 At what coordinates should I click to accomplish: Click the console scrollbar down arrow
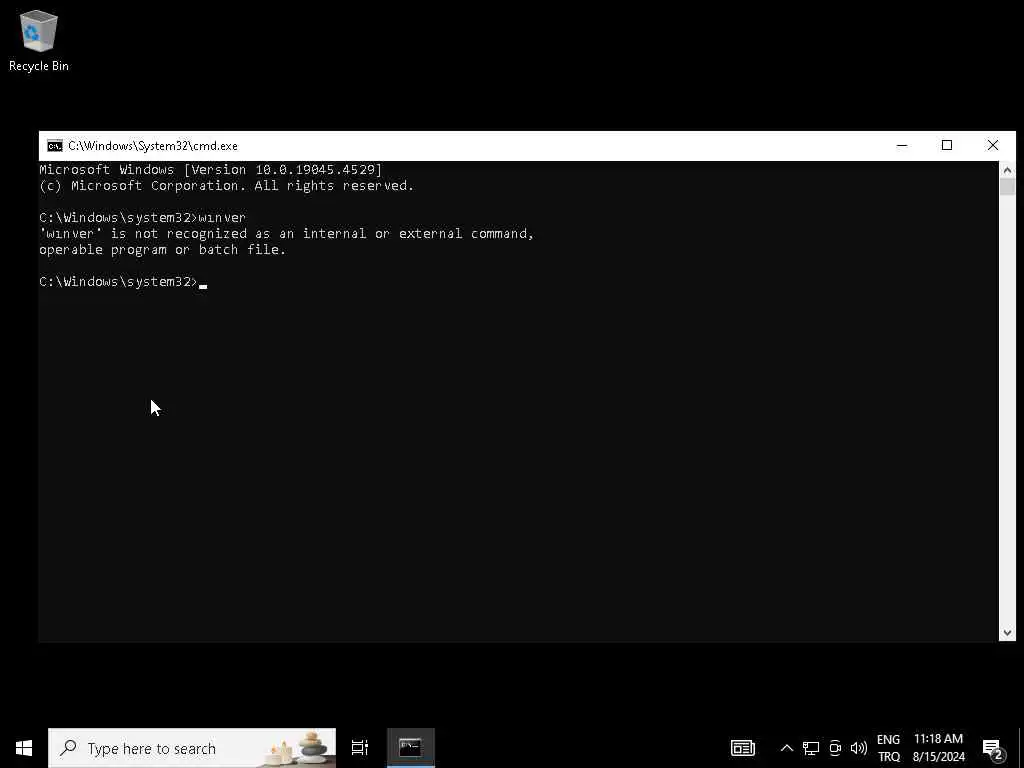click(x=1007, y=632)
